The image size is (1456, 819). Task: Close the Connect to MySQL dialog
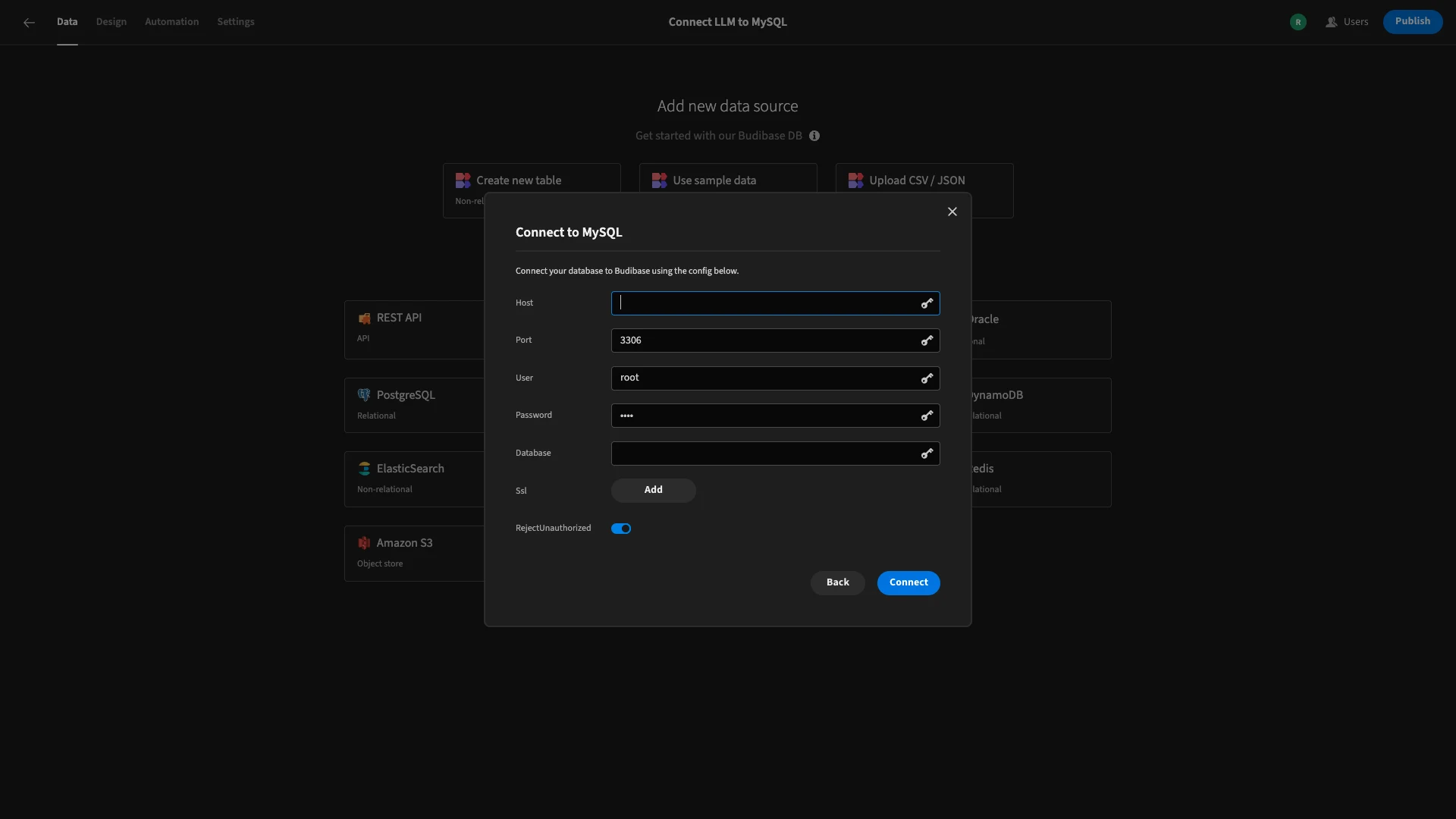952,212
